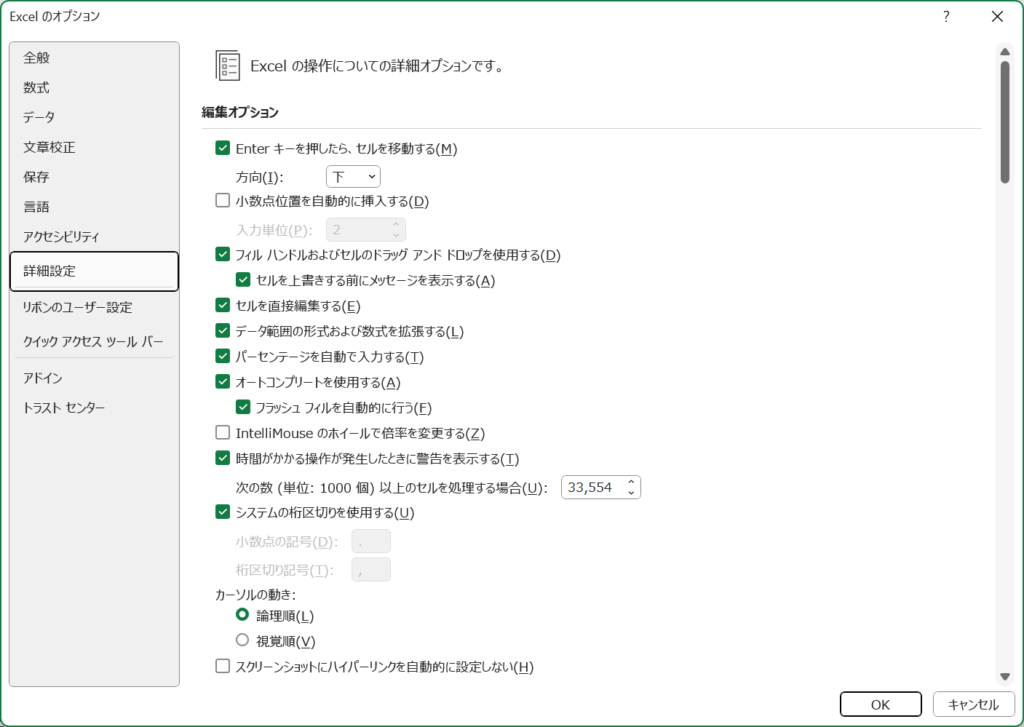Enable 小数点位置を自動的に挿入する

pyautogui.click(x=221, y=201)
